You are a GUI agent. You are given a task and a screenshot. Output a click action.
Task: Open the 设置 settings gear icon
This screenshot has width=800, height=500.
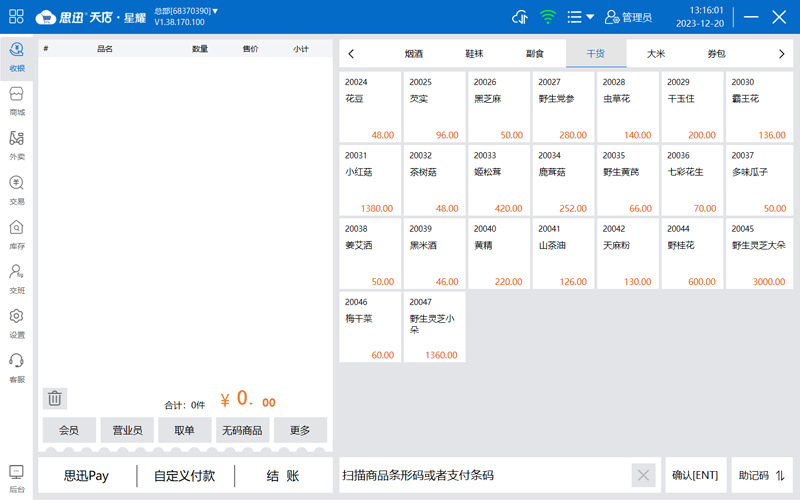[x=16, y=323]
